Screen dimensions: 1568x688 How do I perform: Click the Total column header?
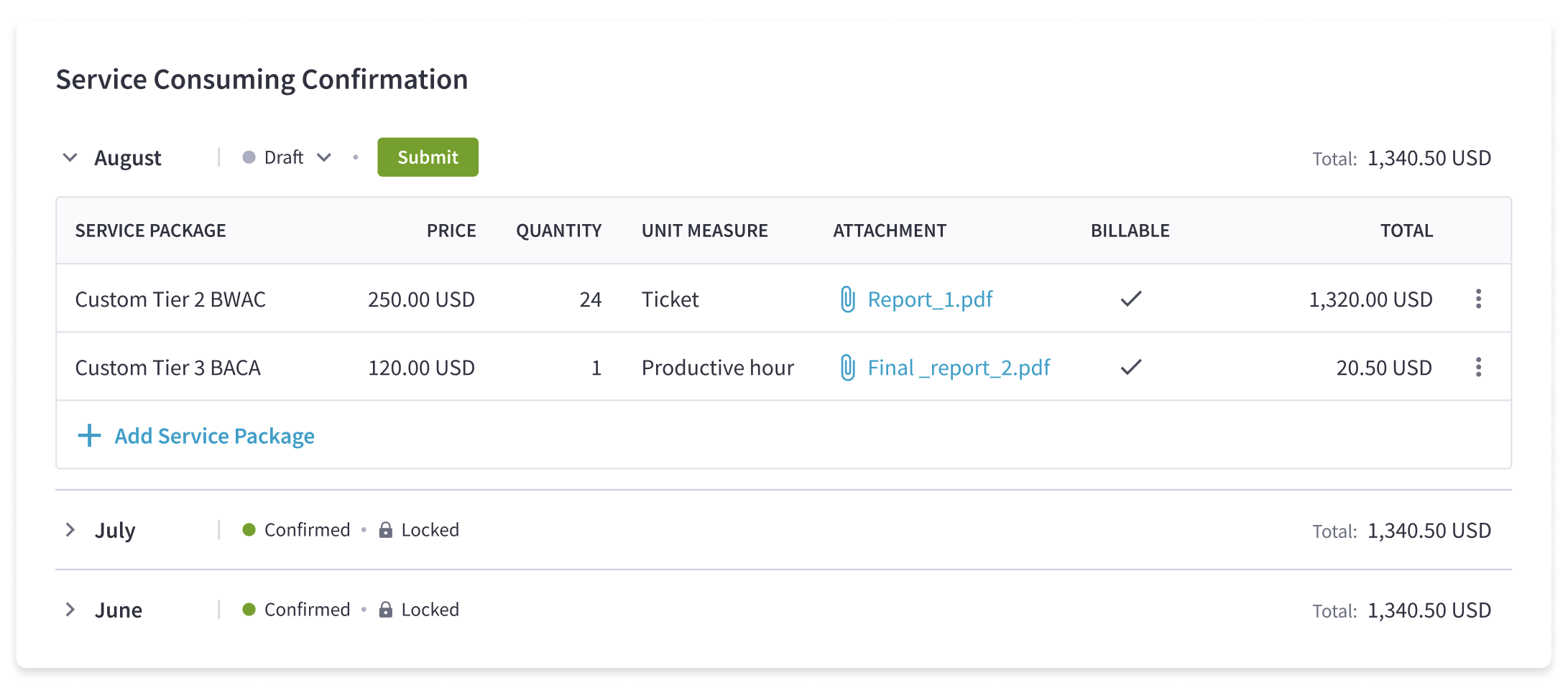[1406, 231]
